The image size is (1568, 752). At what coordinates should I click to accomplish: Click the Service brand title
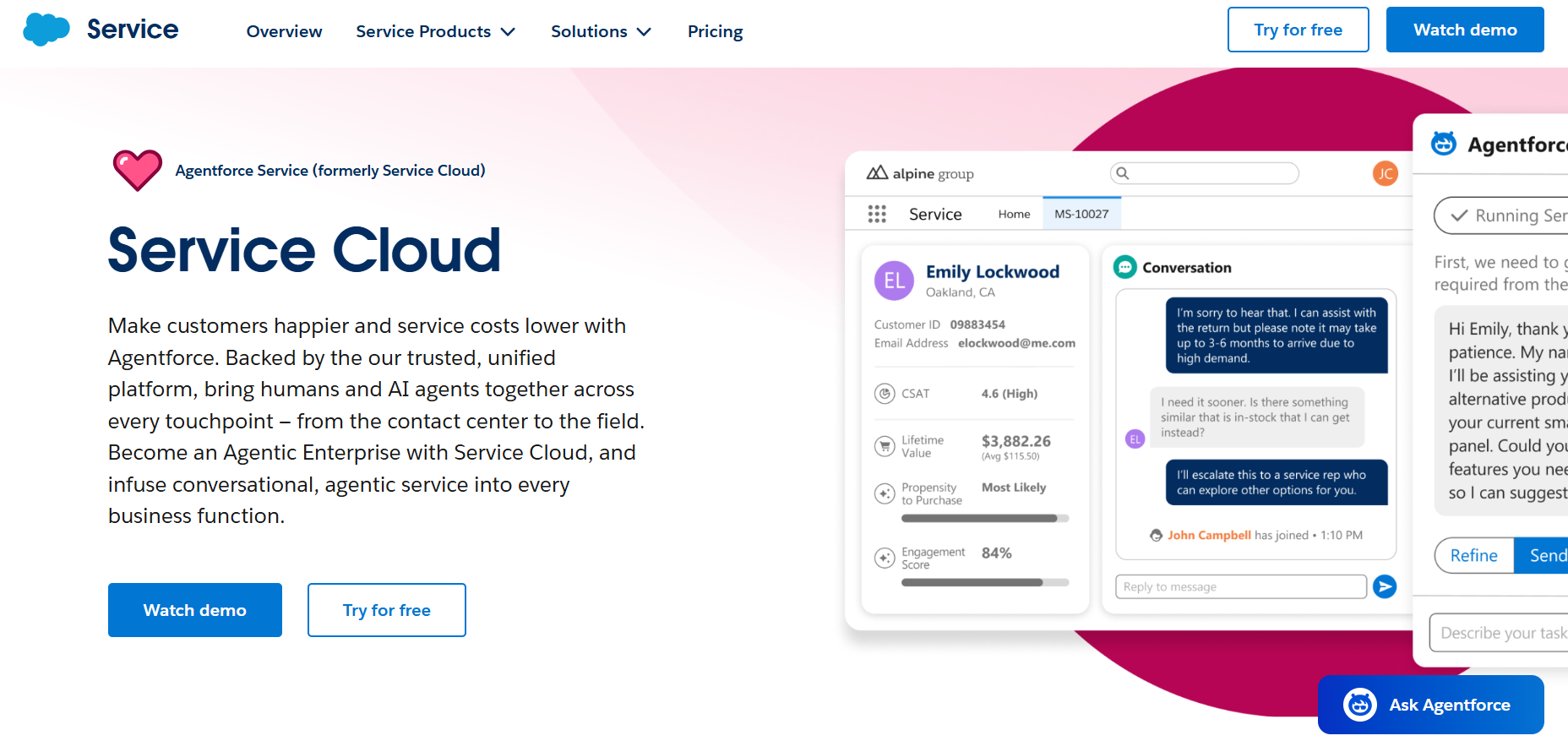[x=133, y=30]
